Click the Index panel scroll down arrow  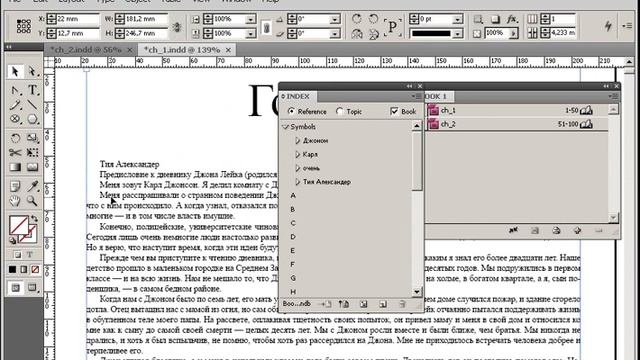pyautogui.click(x=416, y=291)
